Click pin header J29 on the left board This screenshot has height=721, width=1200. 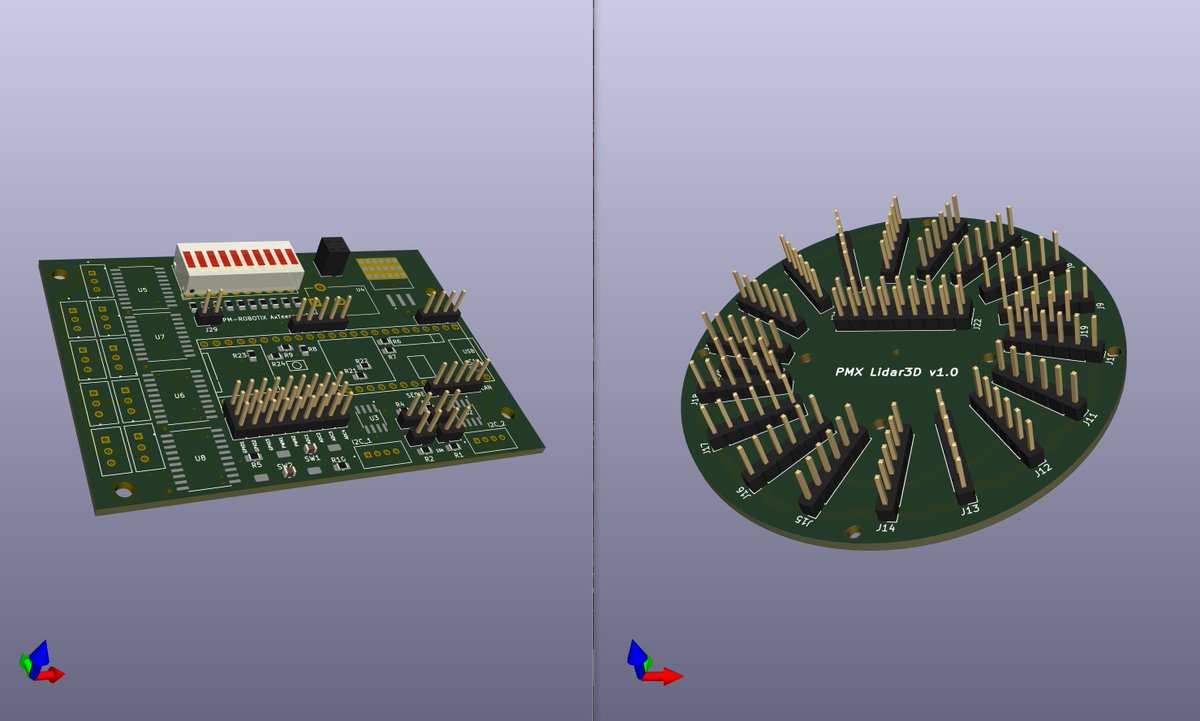coord(207,315)
